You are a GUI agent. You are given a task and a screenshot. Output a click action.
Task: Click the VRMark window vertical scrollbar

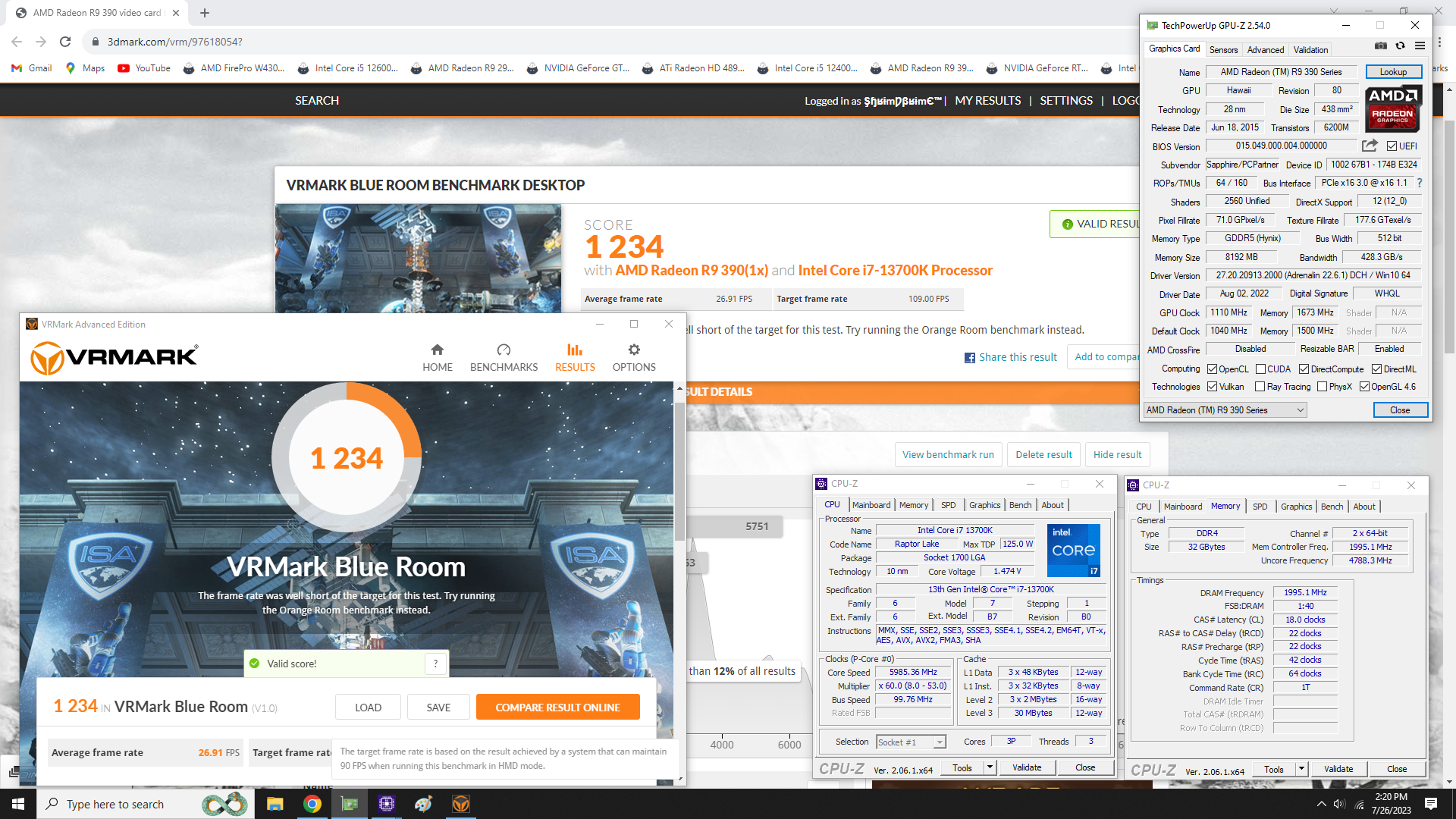point(679,470)
